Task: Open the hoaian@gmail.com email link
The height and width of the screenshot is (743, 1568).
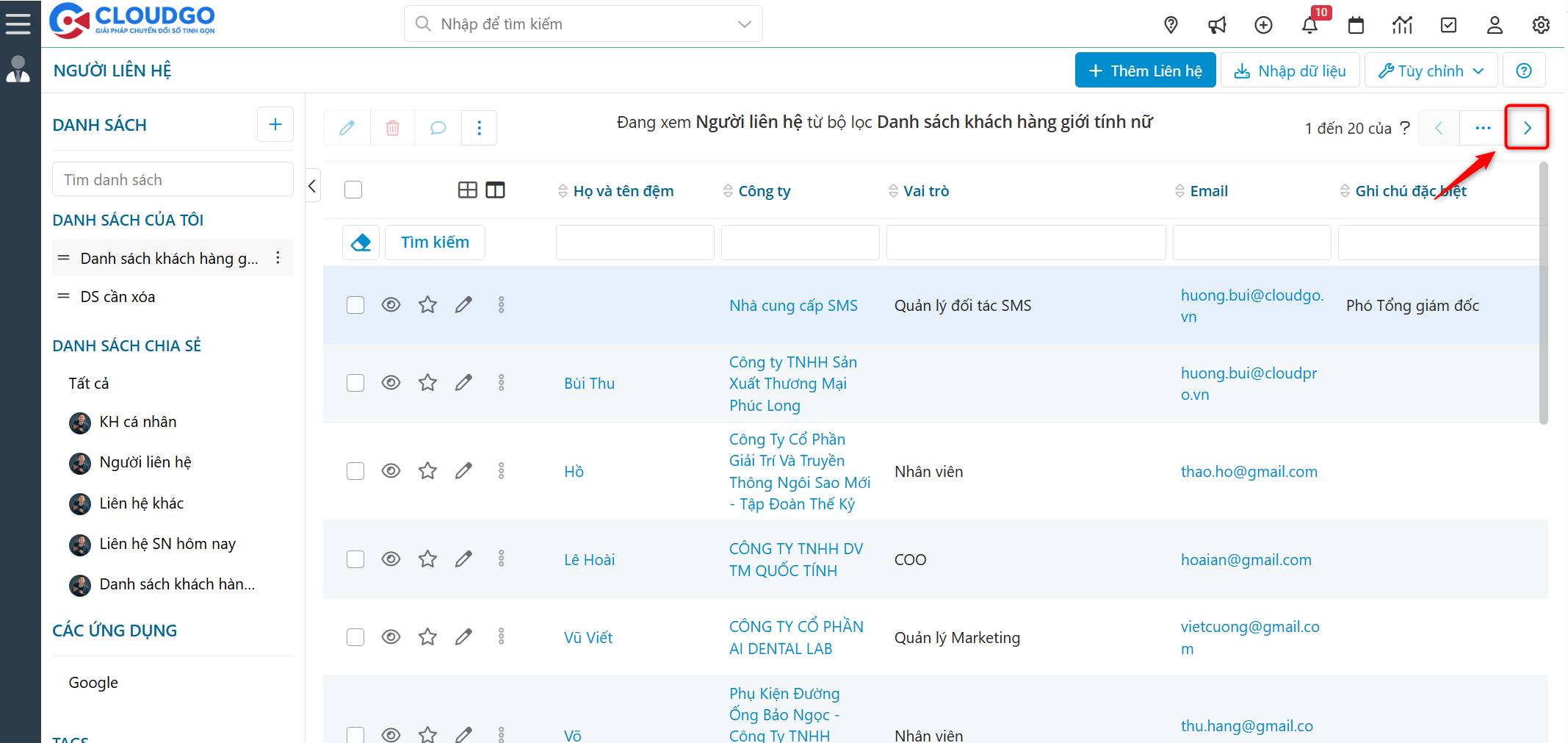Action: 1246,560
